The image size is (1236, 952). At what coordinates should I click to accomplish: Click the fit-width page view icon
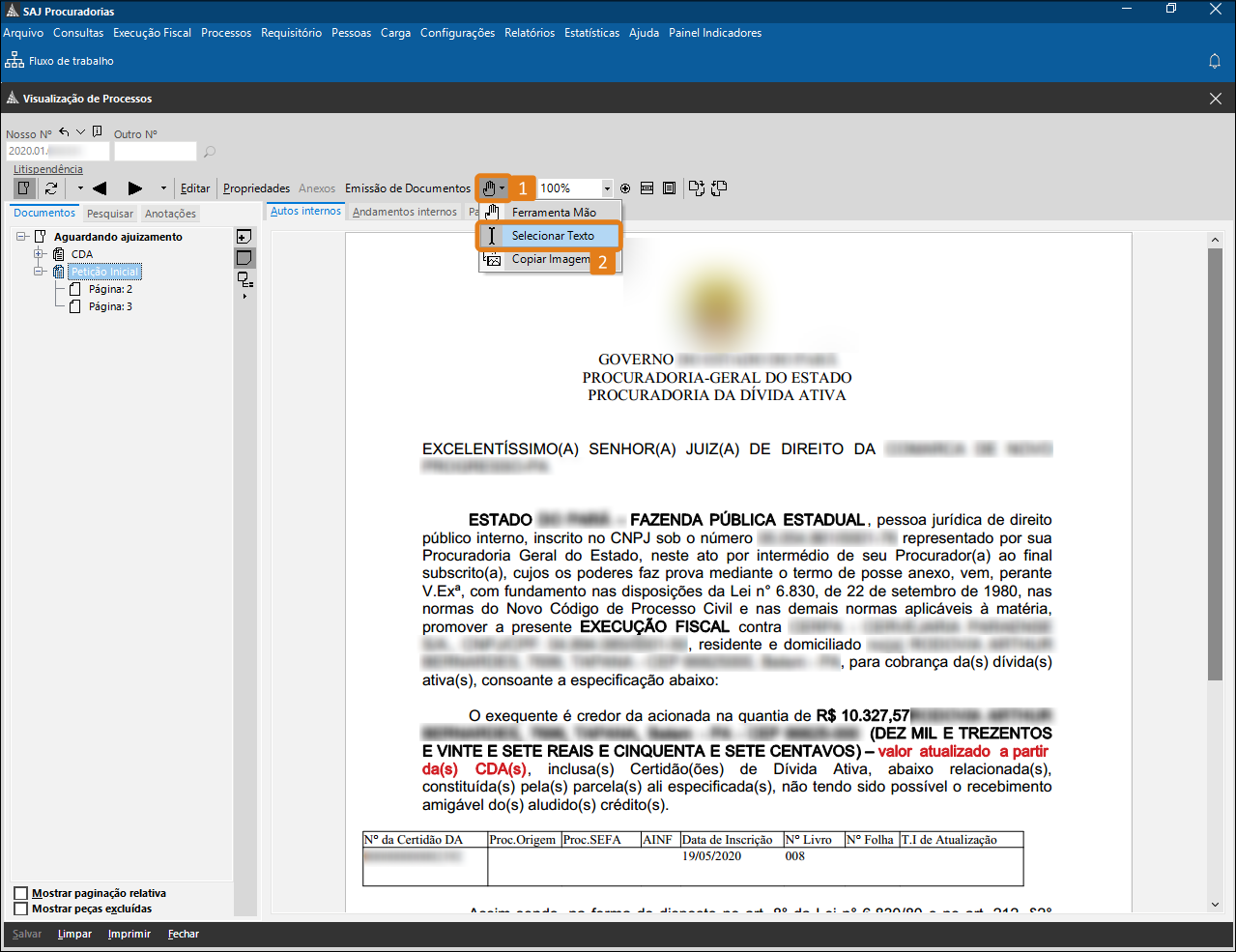[647, 188]
